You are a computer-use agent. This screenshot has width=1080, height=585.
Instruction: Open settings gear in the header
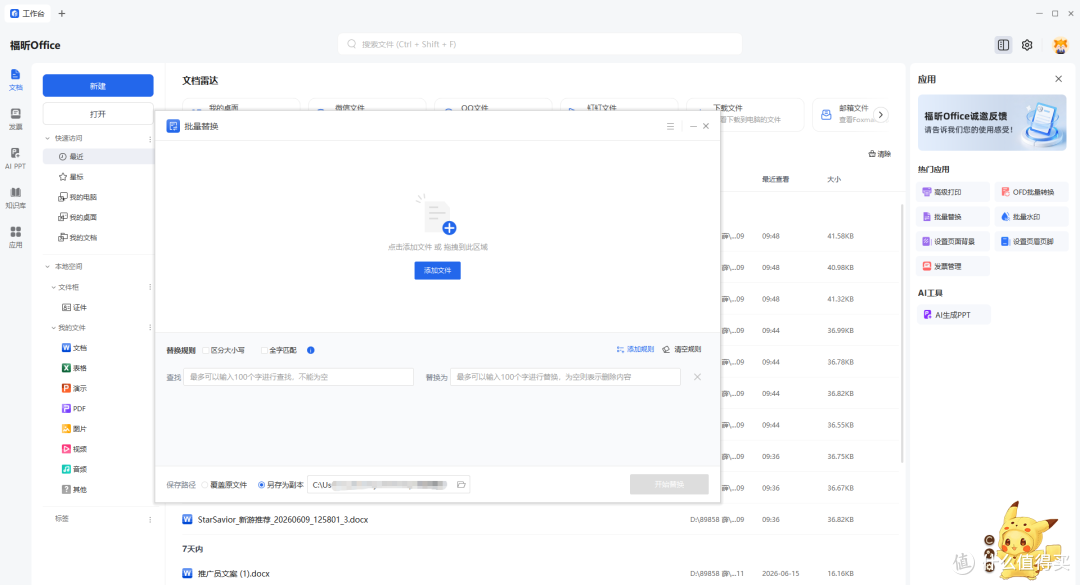(1027, 45)
